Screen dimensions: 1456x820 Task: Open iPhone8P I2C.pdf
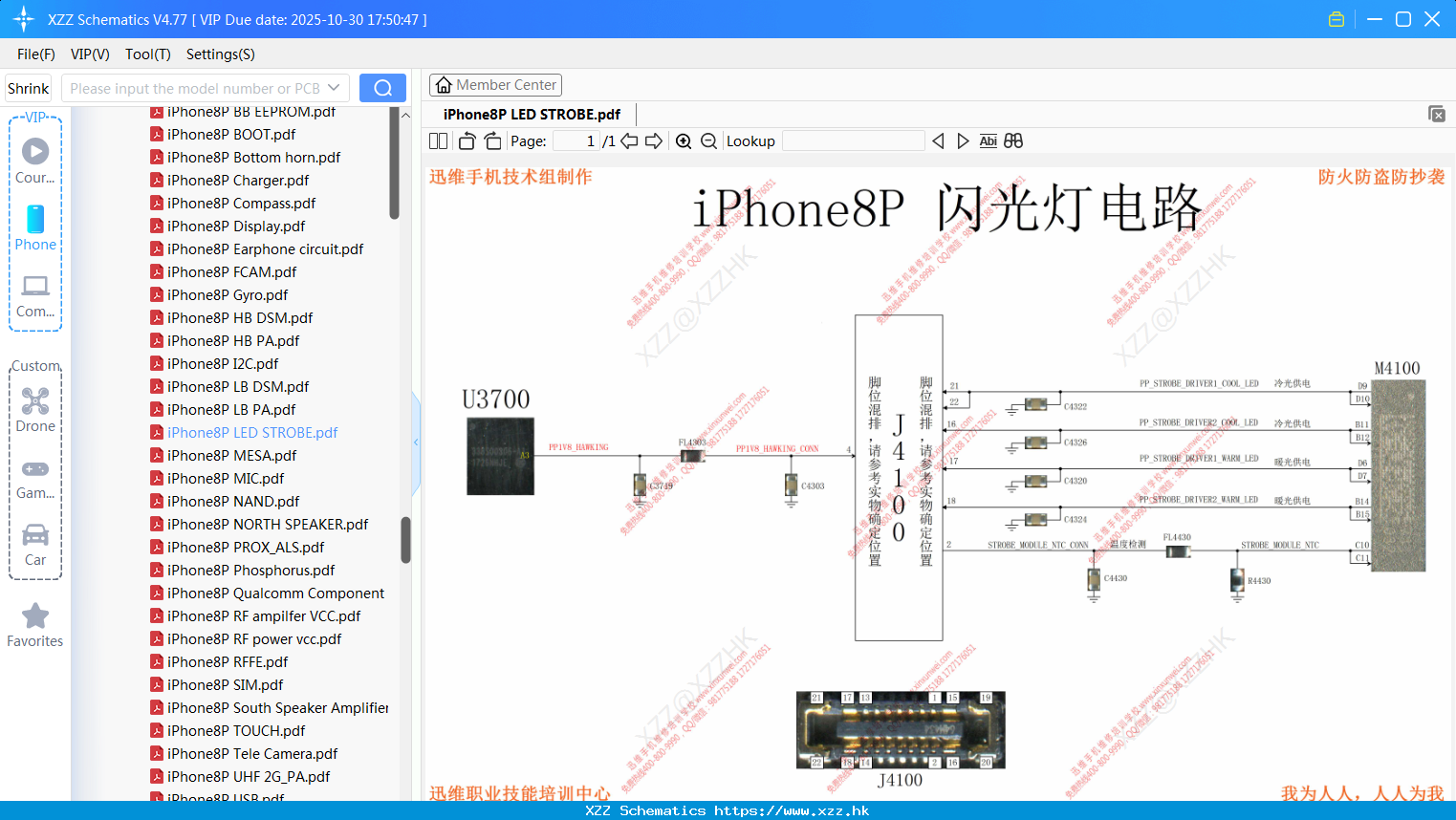point(223,364)
